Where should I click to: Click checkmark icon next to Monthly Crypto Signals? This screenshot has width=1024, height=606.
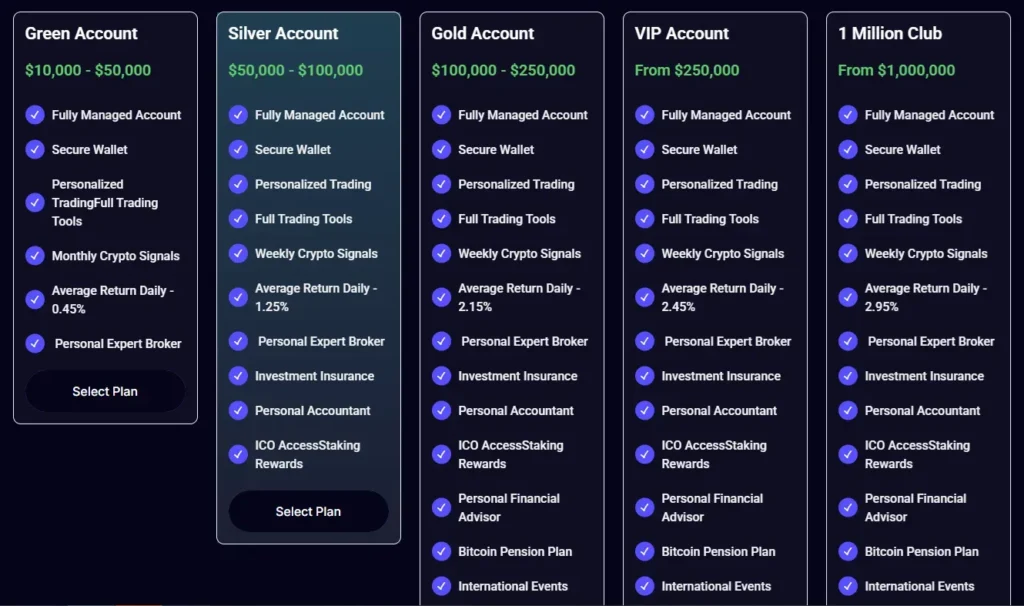click(35, 255)
